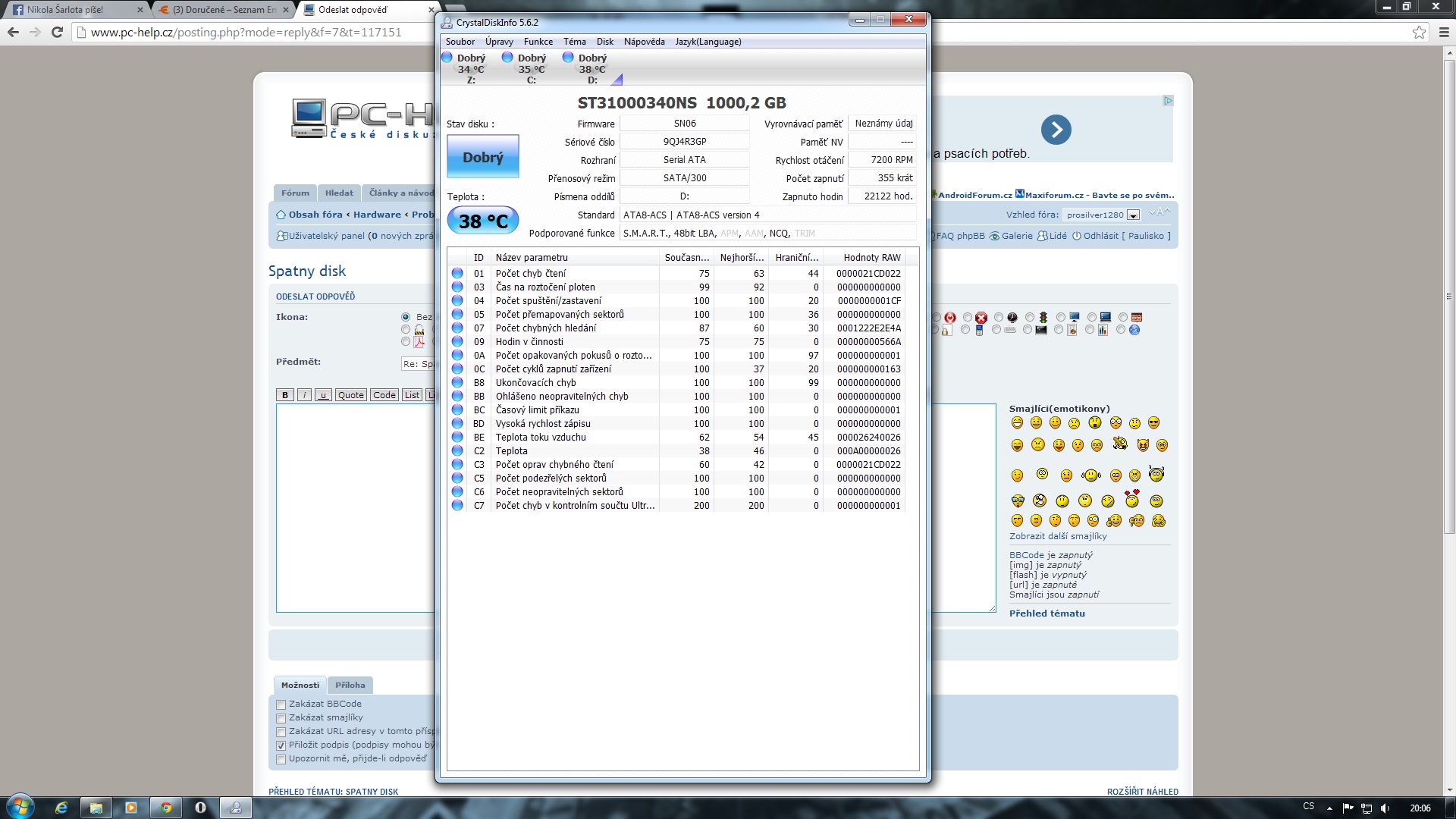Open the Jazyk(Language) menu

(708, 42)
